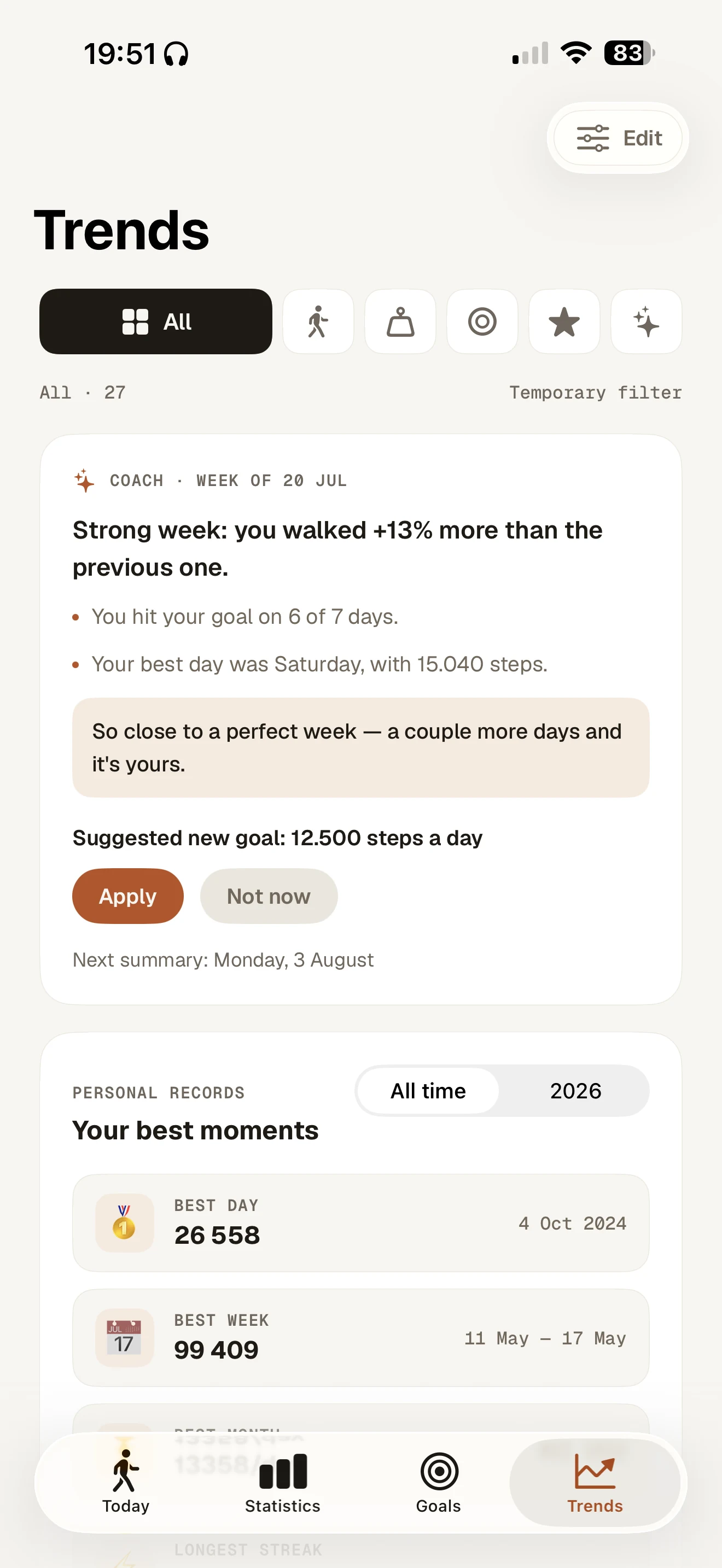Select the target goals filter icon
The width and height of the screenshot is (722, 1568).
482,321
